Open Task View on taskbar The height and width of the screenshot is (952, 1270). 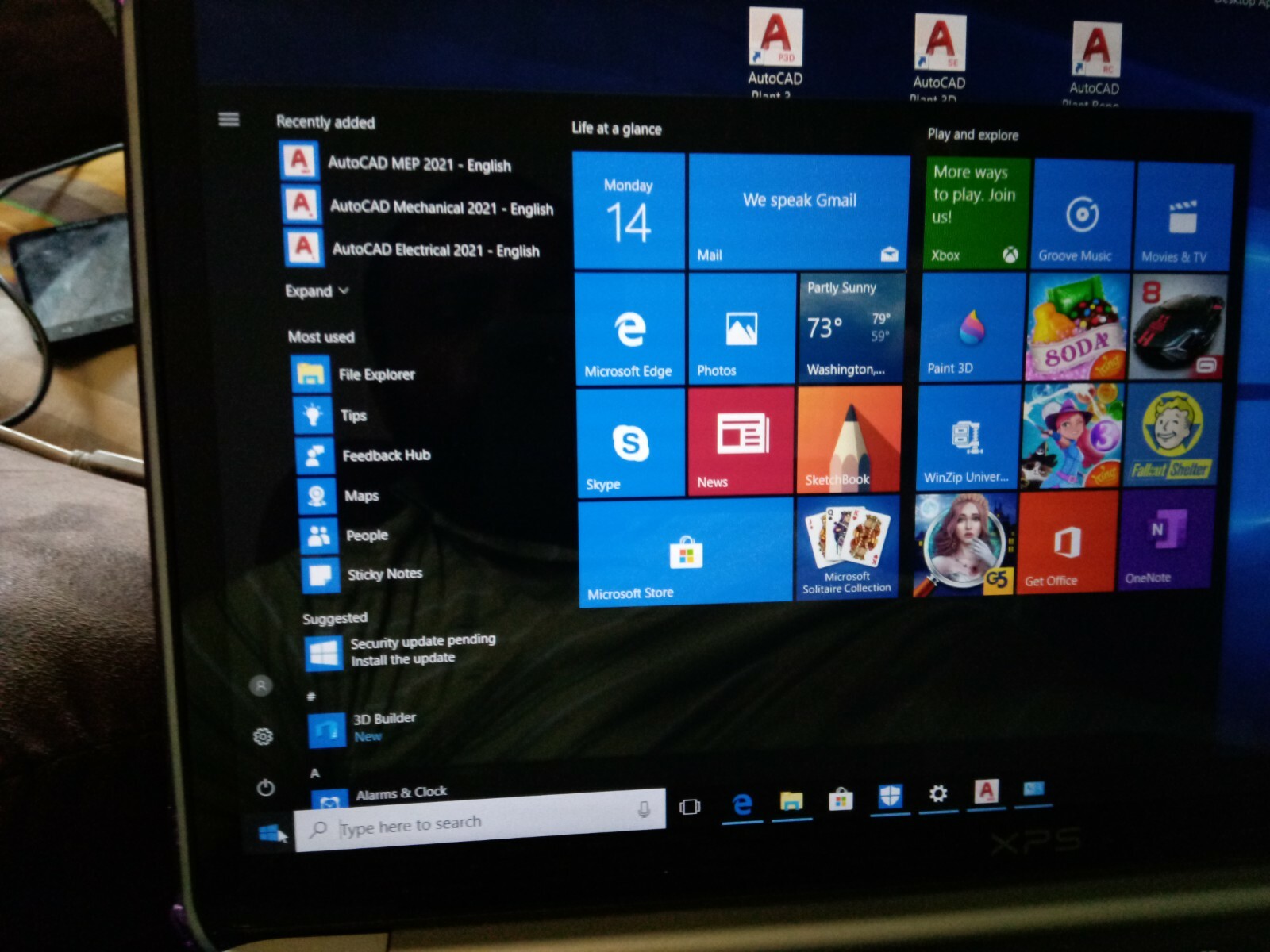[690, 807]
